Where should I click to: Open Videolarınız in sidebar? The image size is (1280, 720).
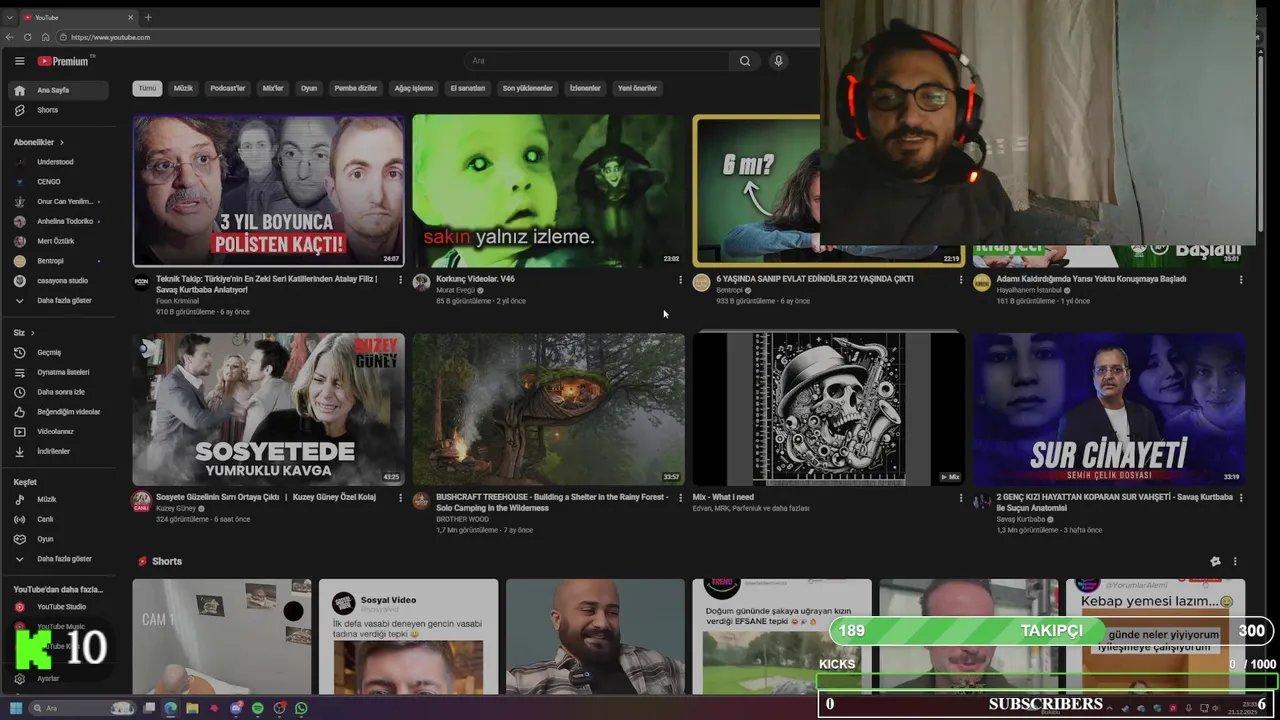(58, 432)
